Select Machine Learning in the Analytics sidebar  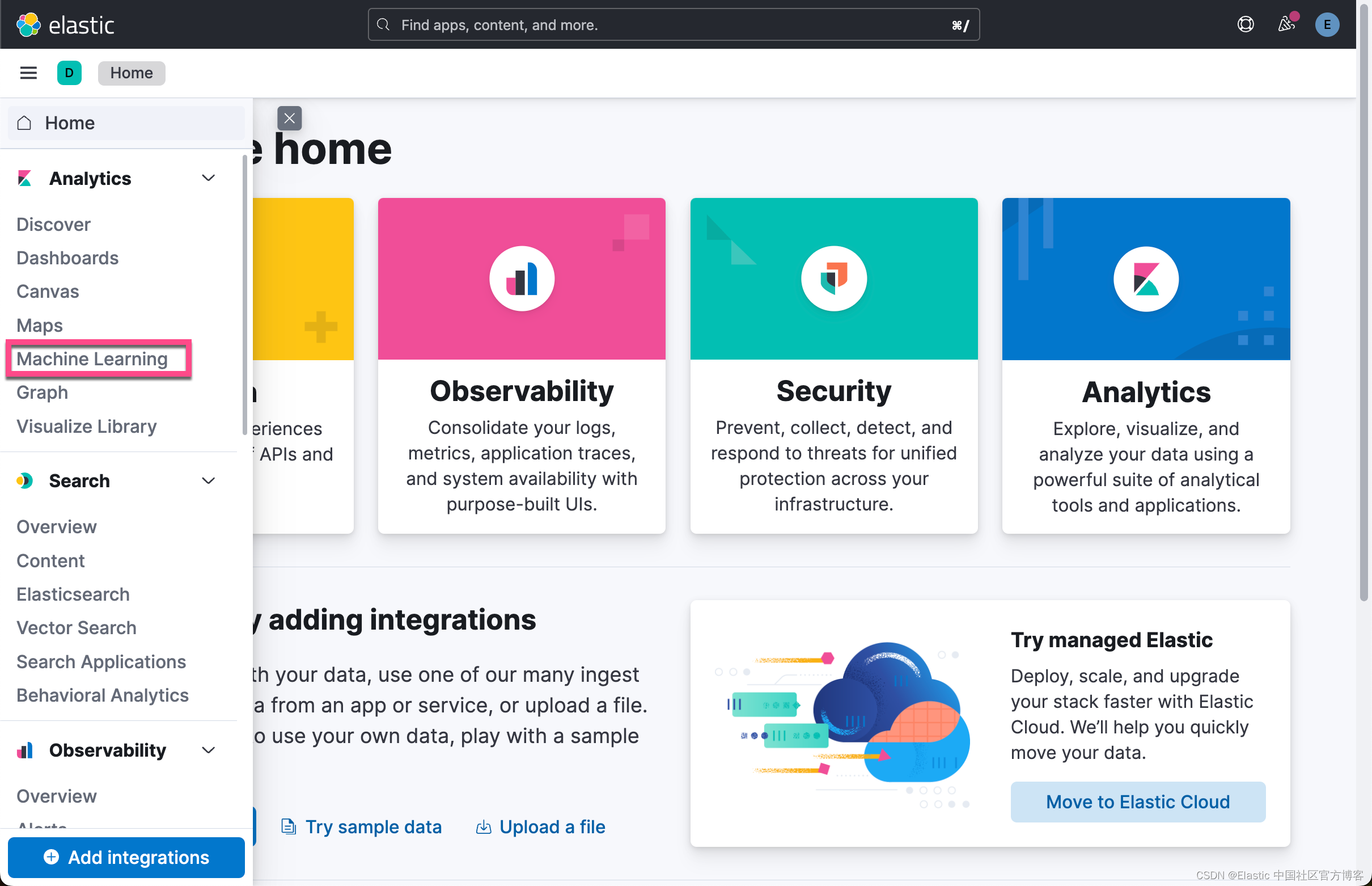coord(92,358)
